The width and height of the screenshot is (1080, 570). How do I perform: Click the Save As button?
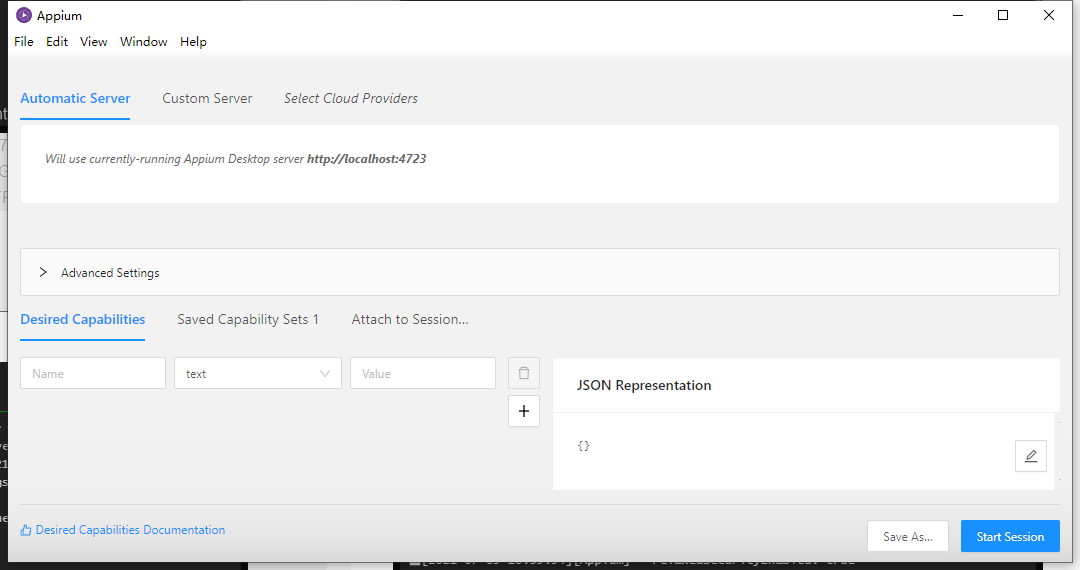[x=908, y=536]
